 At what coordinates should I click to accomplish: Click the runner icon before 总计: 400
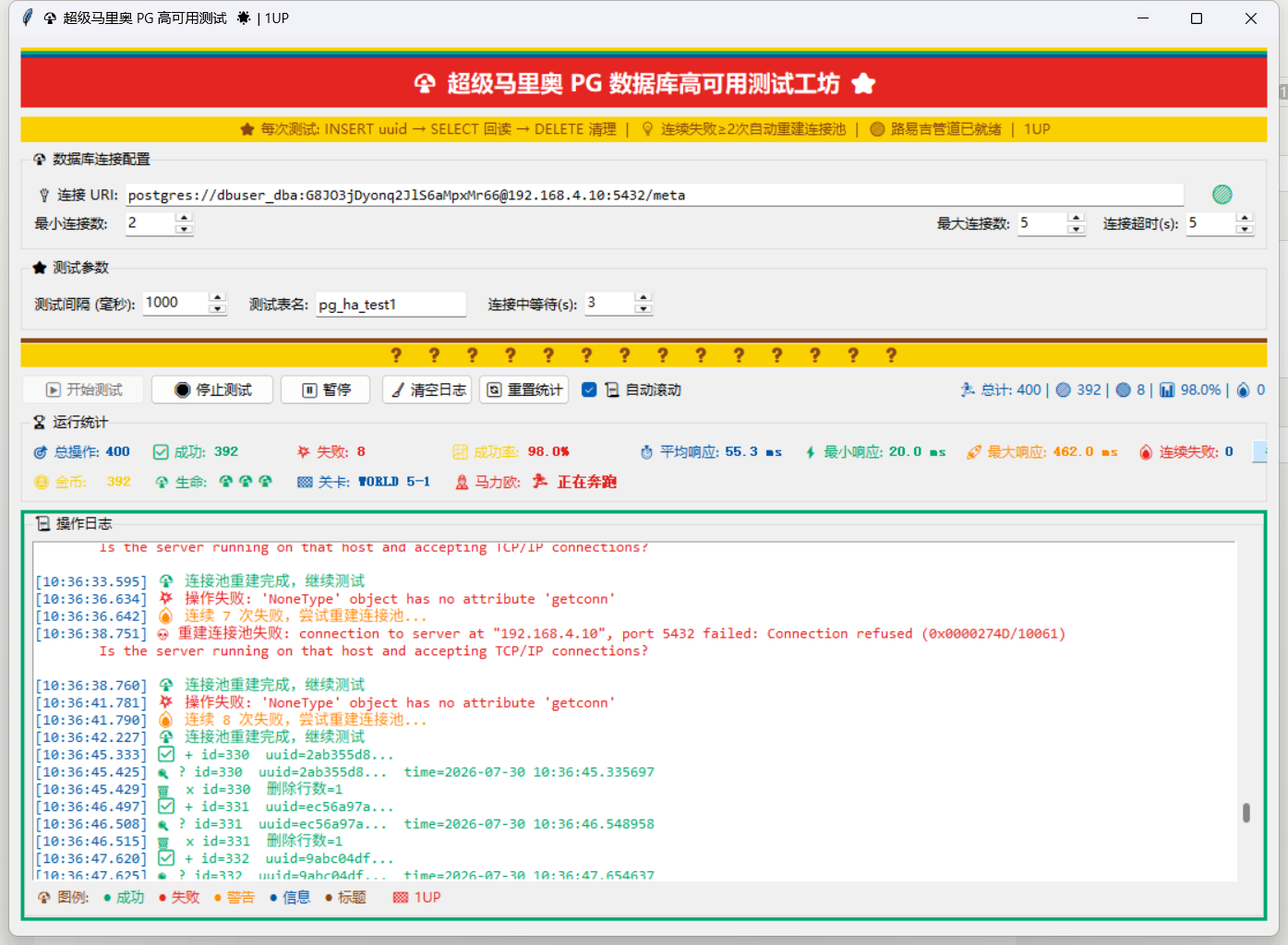click(x=968, y=389)
